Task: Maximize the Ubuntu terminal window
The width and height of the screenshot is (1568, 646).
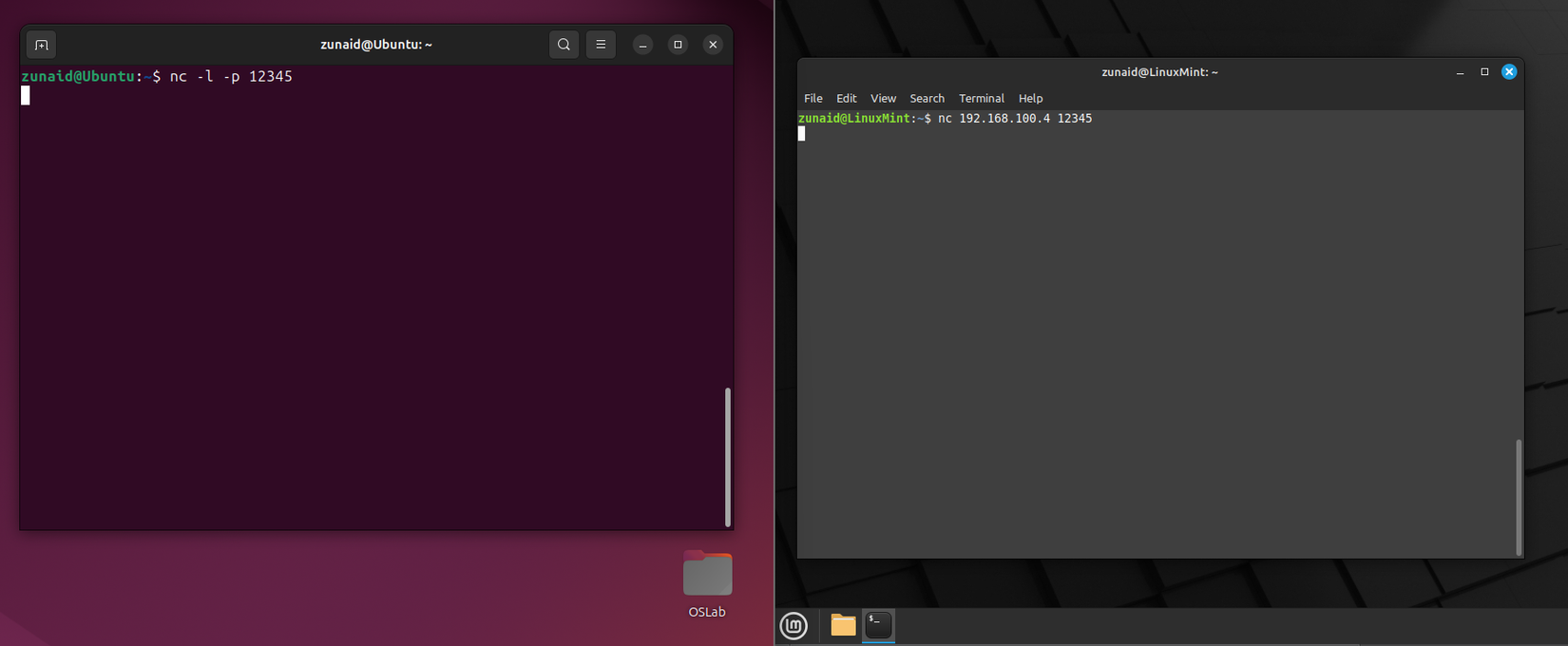Action: (x=678, y=45)
